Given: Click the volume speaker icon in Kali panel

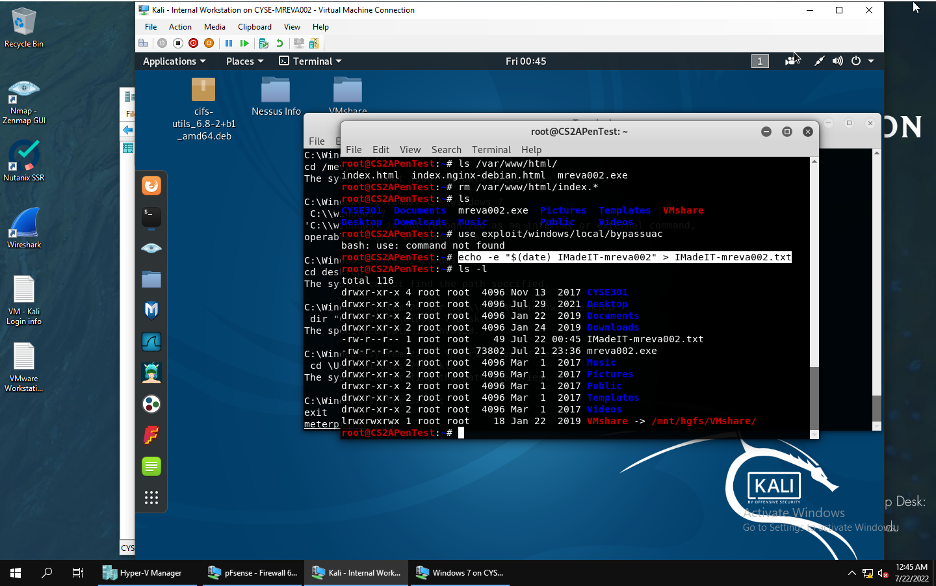Looking at the screenshot, I should click(x=838, y=61).
